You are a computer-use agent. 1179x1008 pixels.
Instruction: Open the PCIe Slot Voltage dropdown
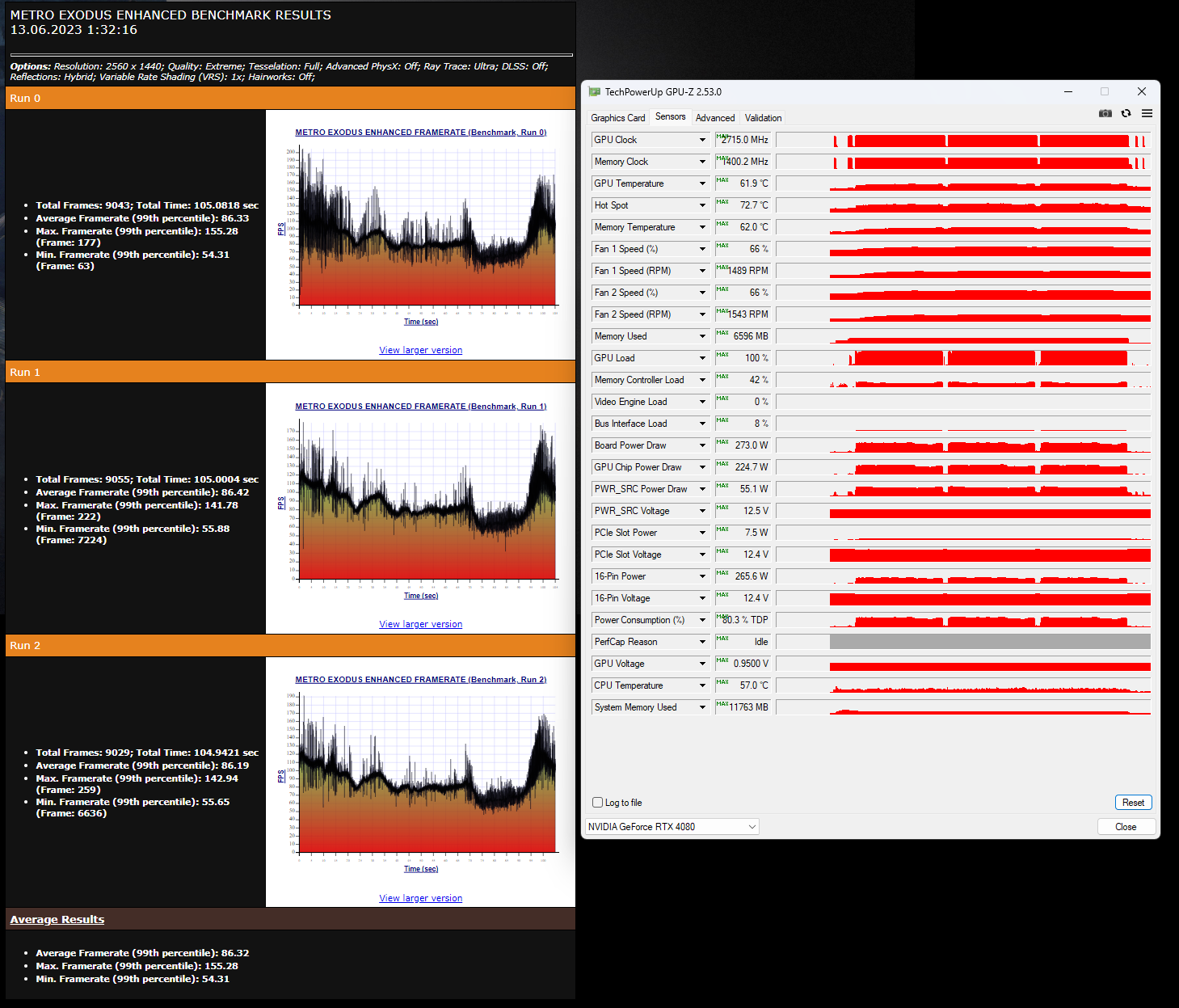[x=702, y=555]
